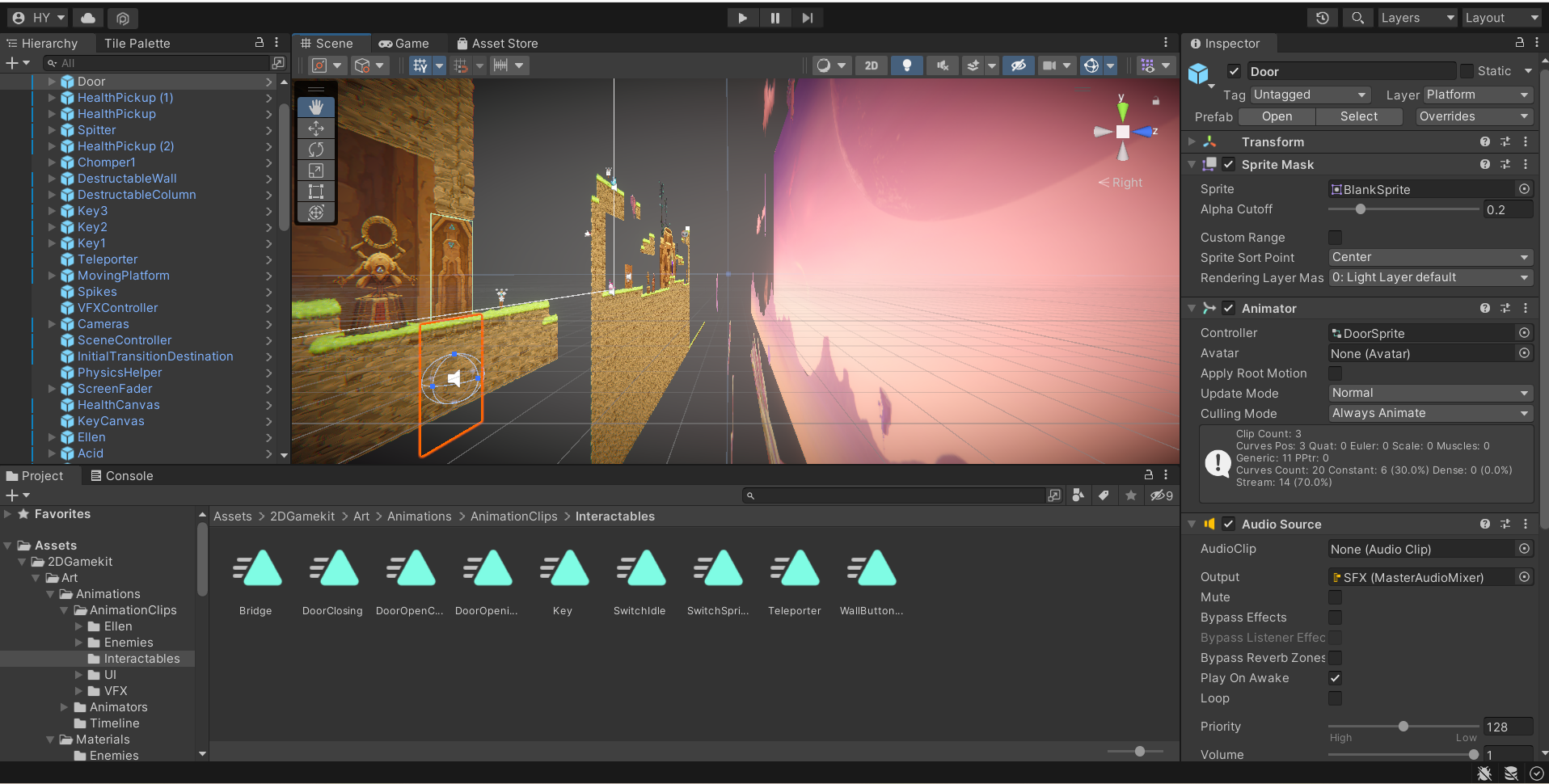Click the prefab Select button

tap(1358, 116)
